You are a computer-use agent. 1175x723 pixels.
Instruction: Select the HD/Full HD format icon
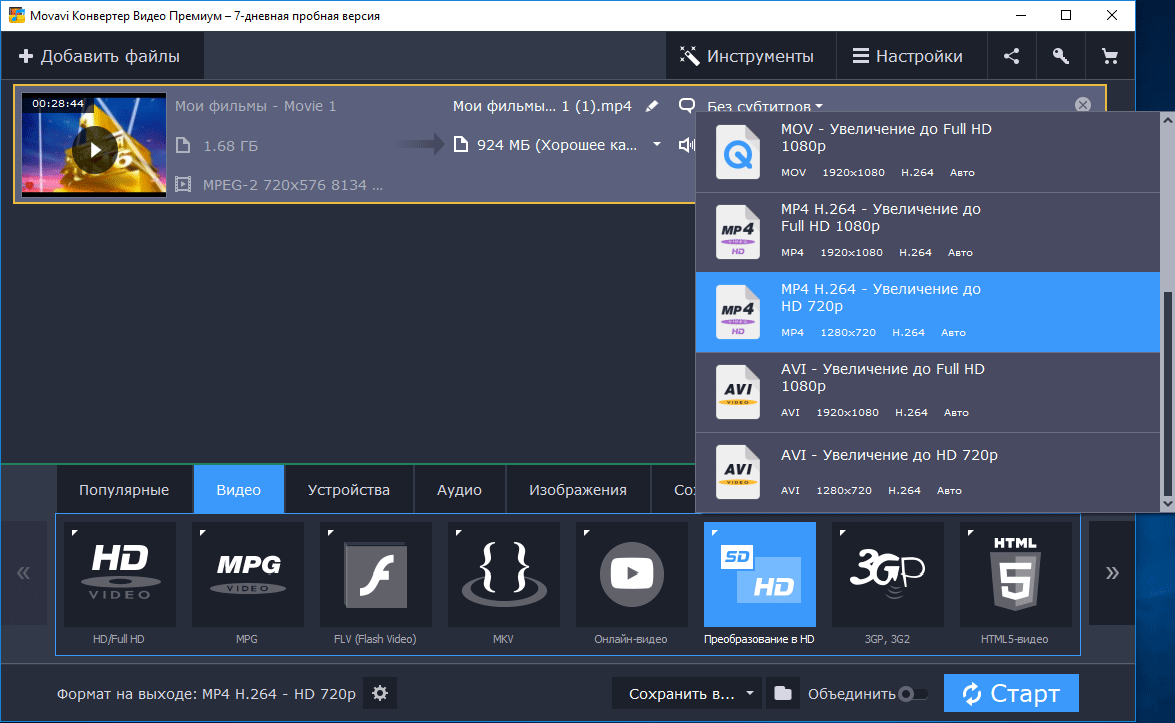(120, 575)
